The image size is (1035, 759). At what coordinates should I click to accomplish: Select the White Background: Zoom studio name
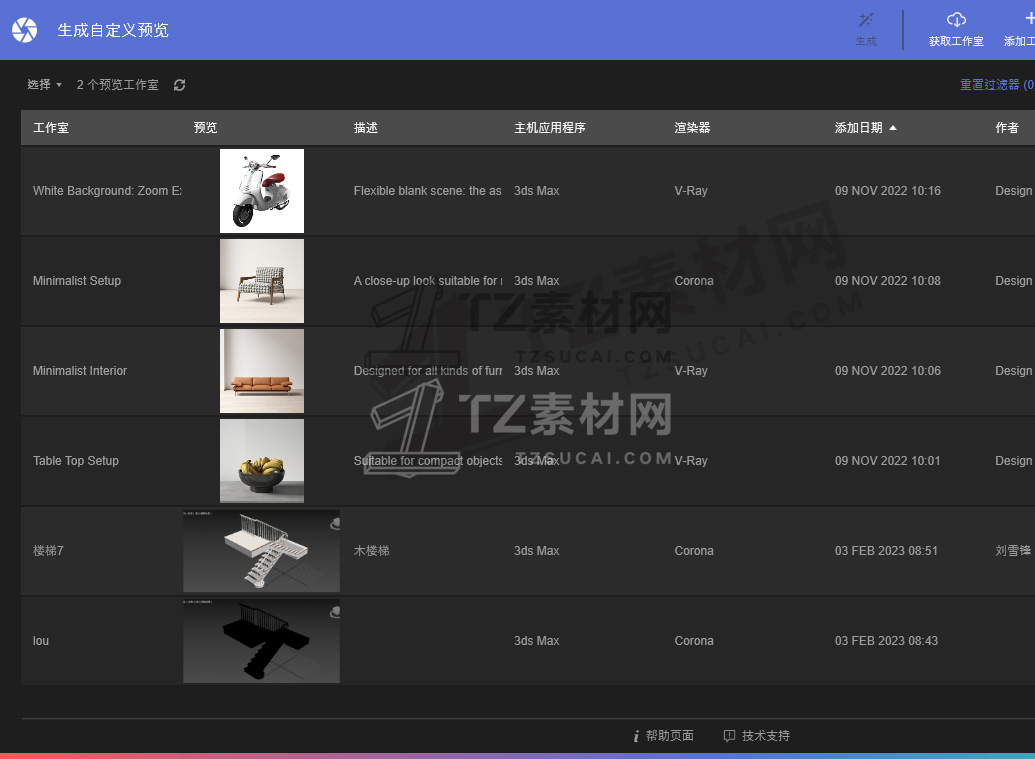(x=108, y=191)
